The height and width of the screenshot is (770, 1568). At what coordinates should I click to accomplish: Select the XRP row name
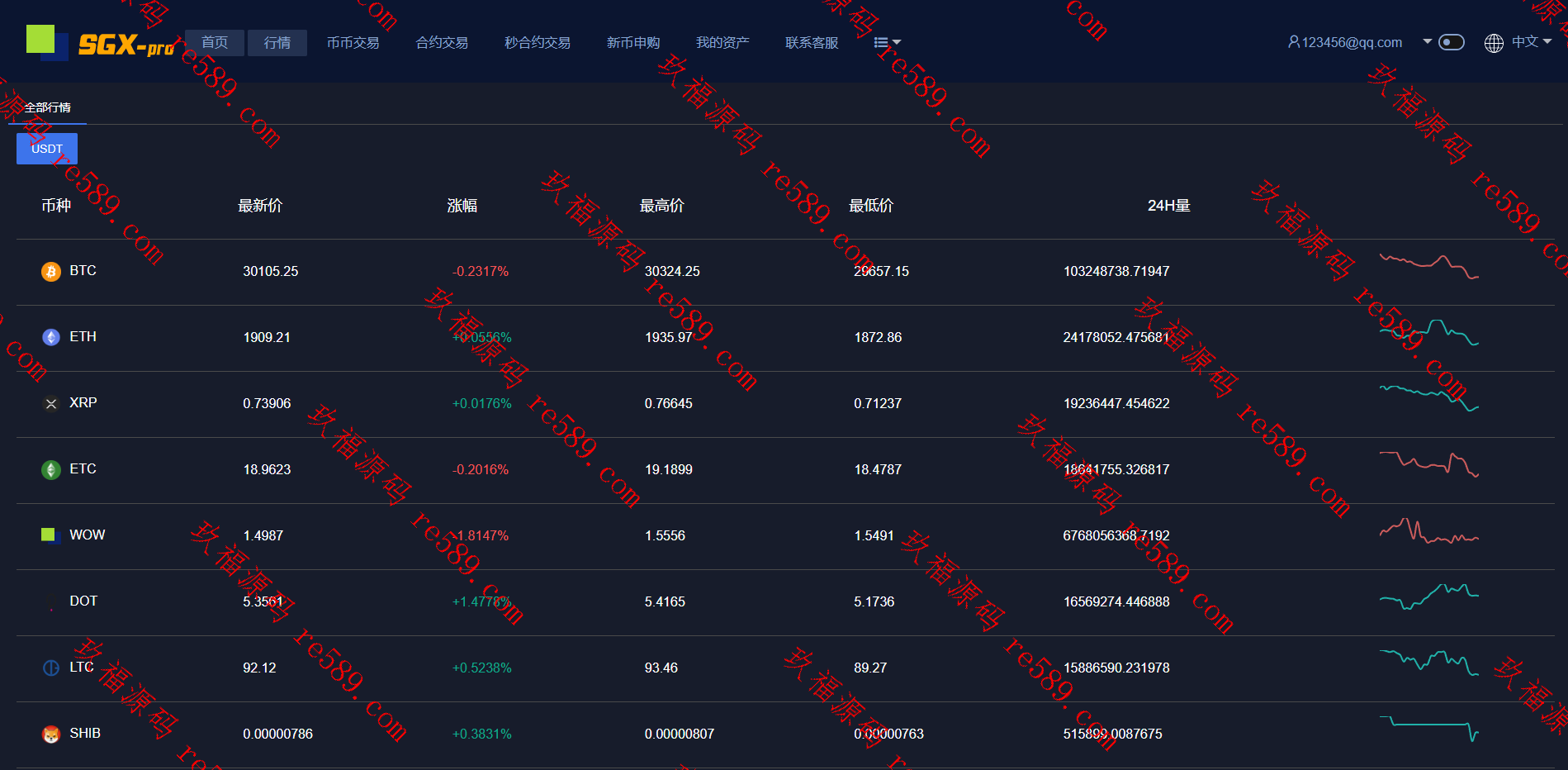tap(83, 403)
